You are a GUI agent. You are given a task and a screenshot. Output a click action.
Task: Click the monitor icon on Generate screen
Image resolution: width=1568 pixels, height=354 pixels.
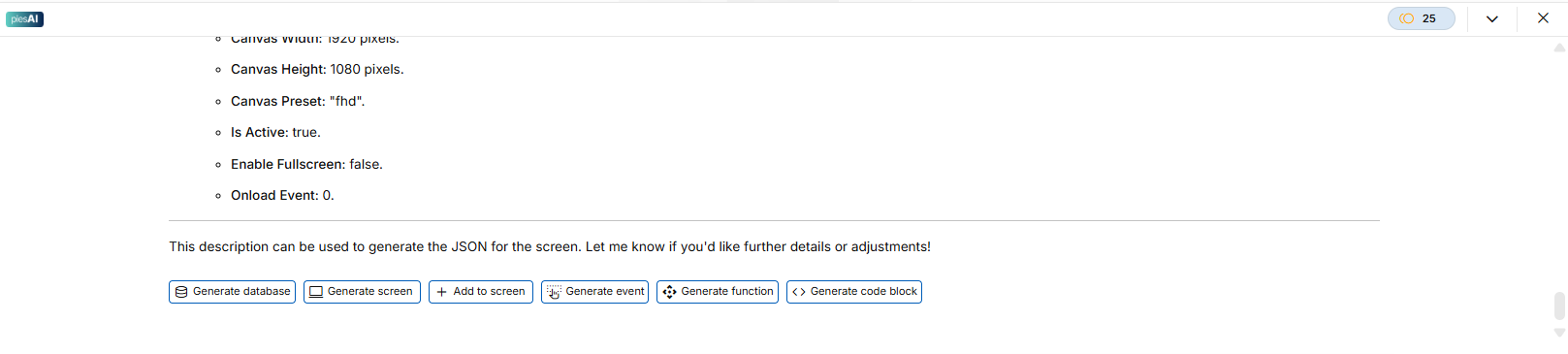(x=316, y=292)
